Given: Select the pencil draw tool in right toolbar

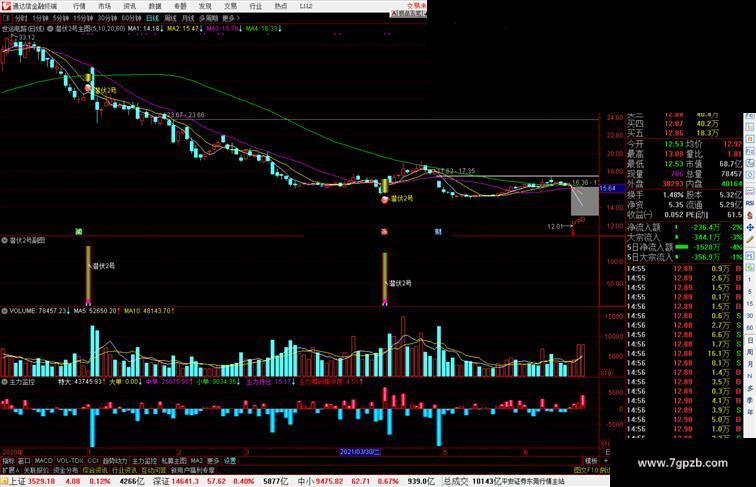Looking at the screenshot, I should (750, 240).
